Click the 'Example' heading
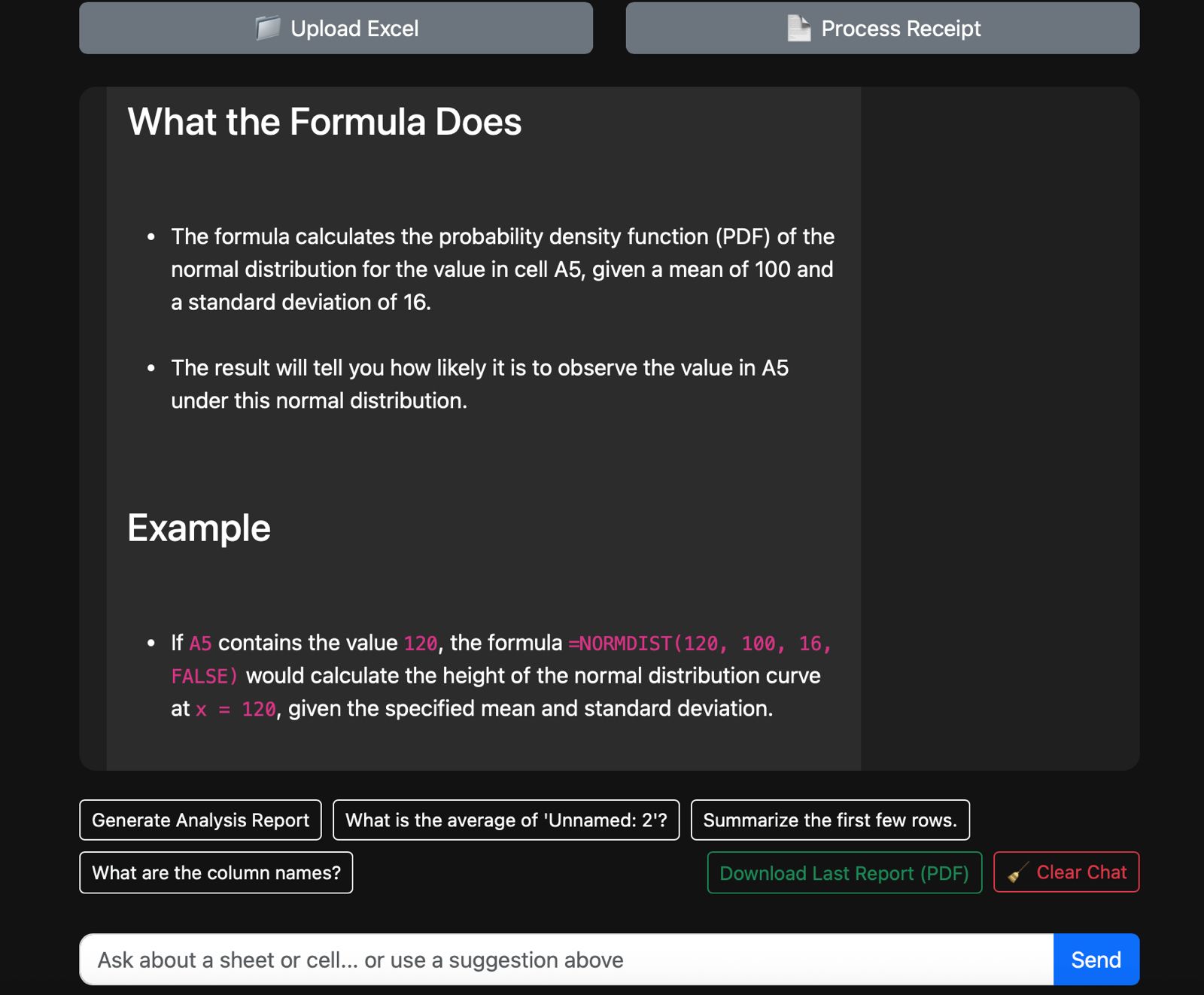Screen dimensions: 1204x995 click(x=199, y=528)
